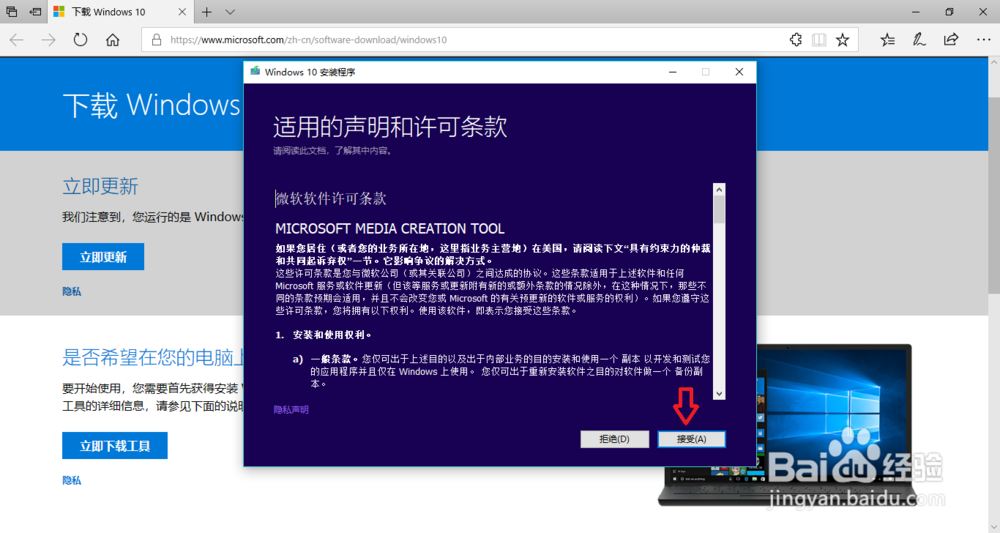Click the MICROSOFT MEDIA CREATION TOOL heading
This screenshot has height=533, width=1000.
[390, 228]
